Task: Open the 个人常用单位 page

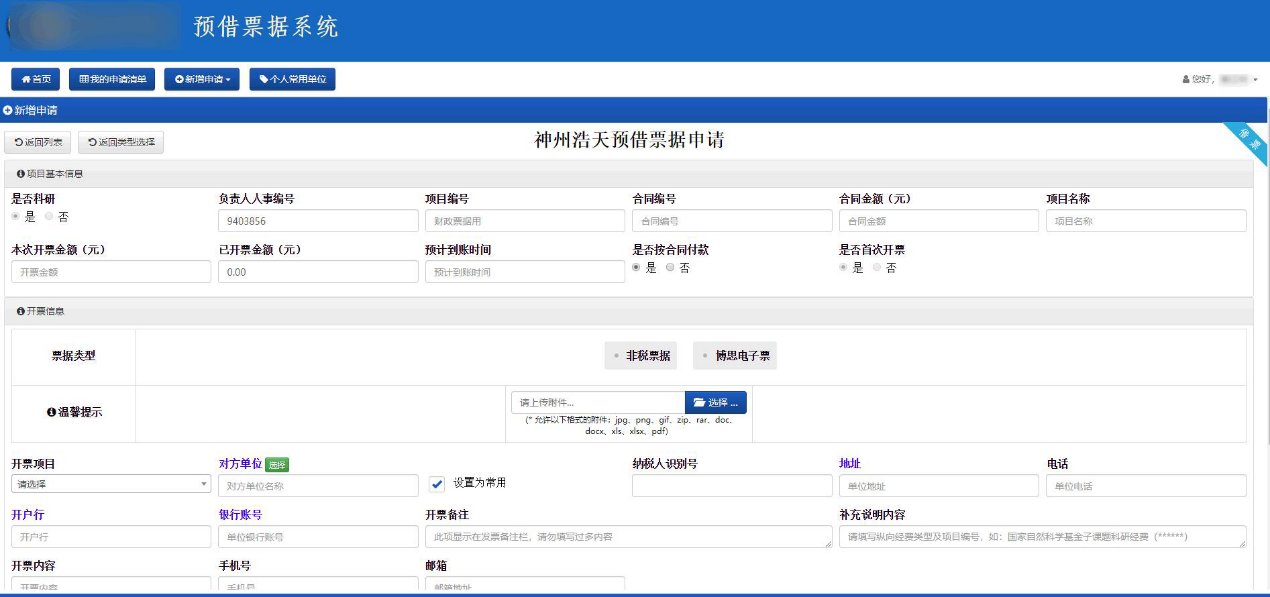Action: [x=292, y=79]
